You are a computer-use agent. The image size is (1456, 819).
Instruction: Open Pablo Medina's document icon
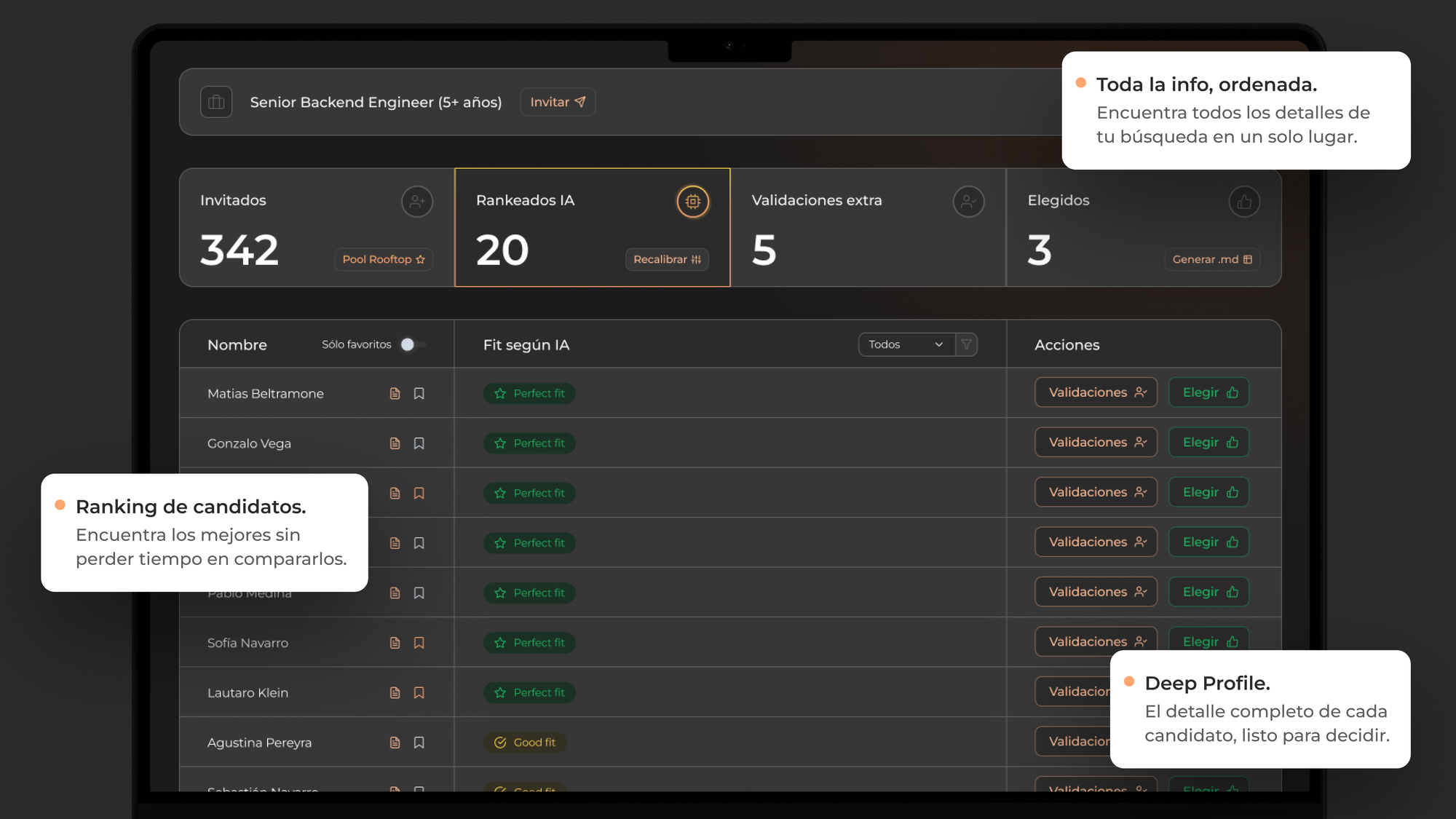click(x=395, y=593)
